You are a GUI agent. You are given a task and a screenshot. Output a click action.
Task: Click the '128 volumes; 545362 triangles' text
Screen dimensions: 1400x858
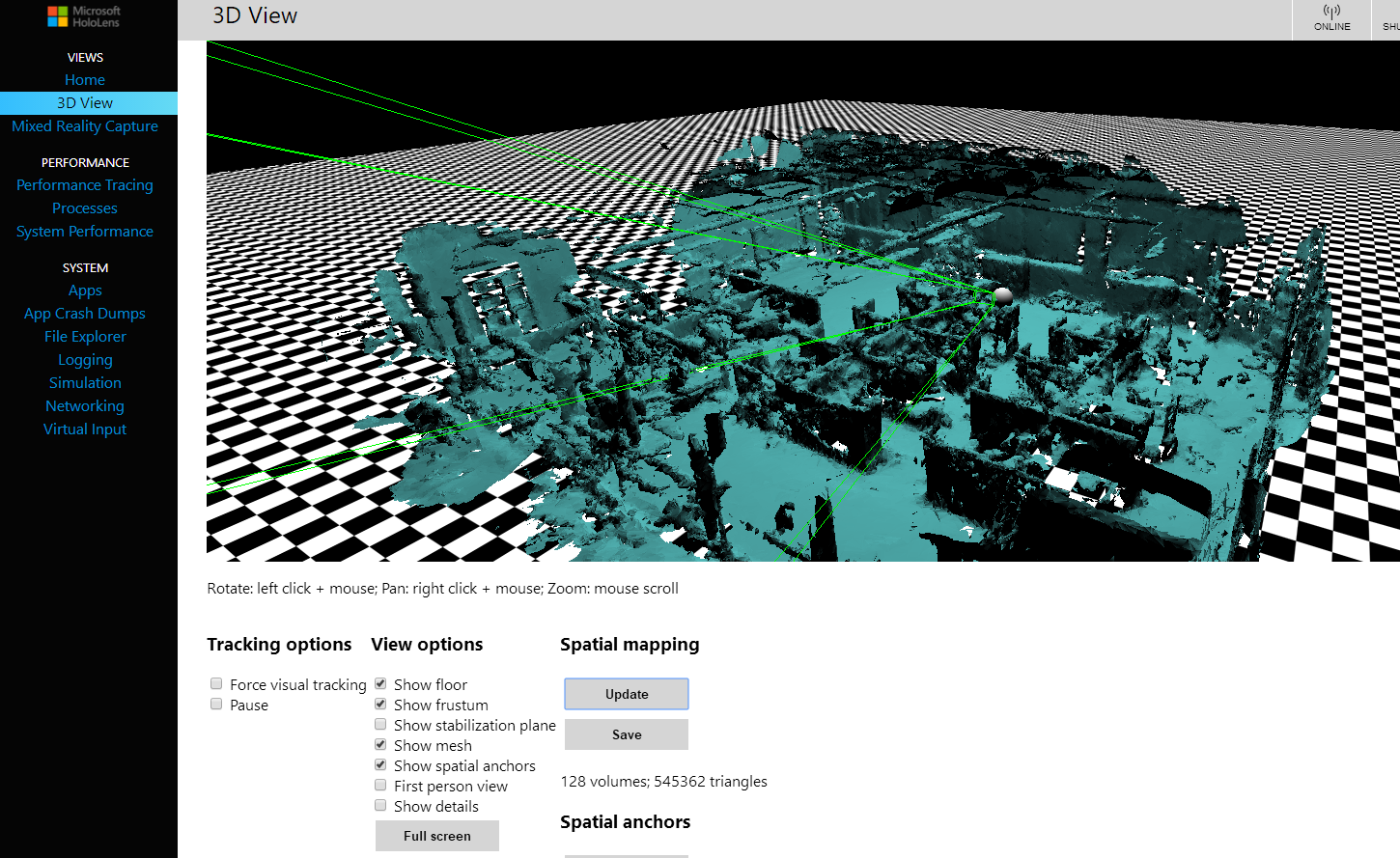(664, 782)
